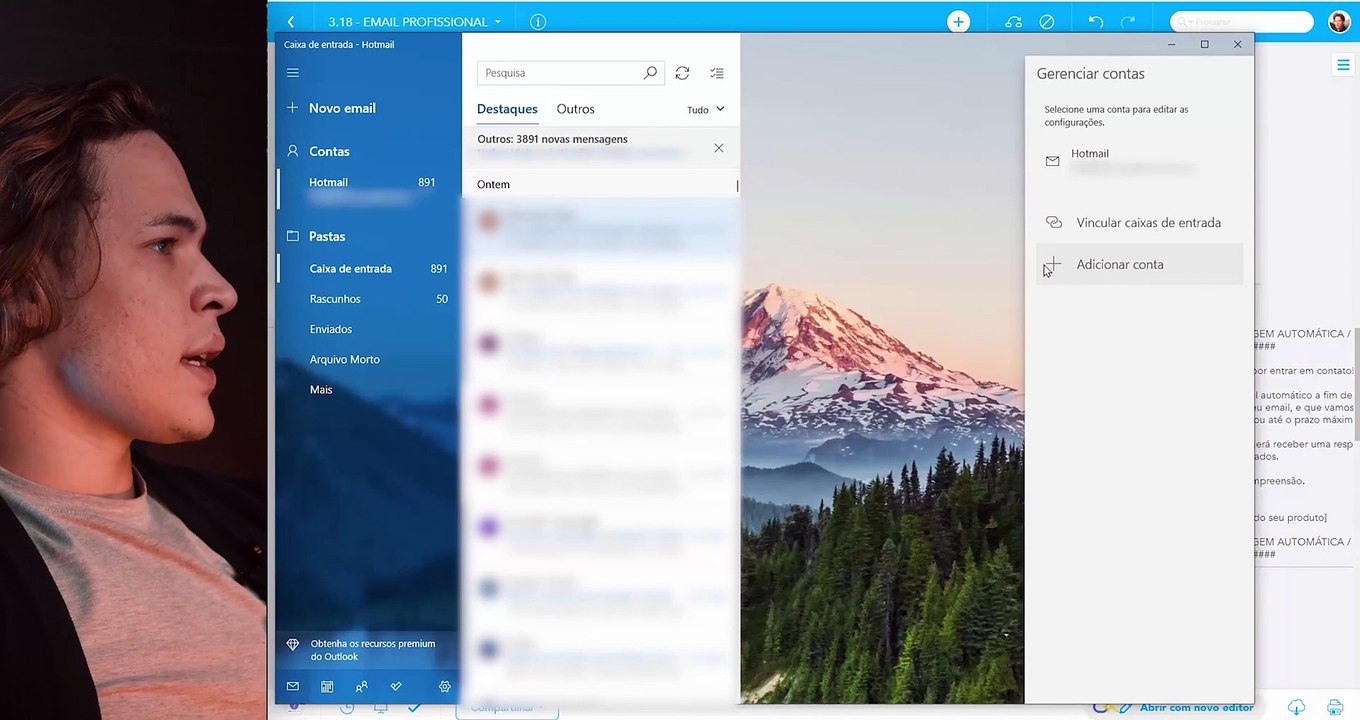1360x720 pixels.
Task: Click the search magnifier icon
Action: pos(650,73)
